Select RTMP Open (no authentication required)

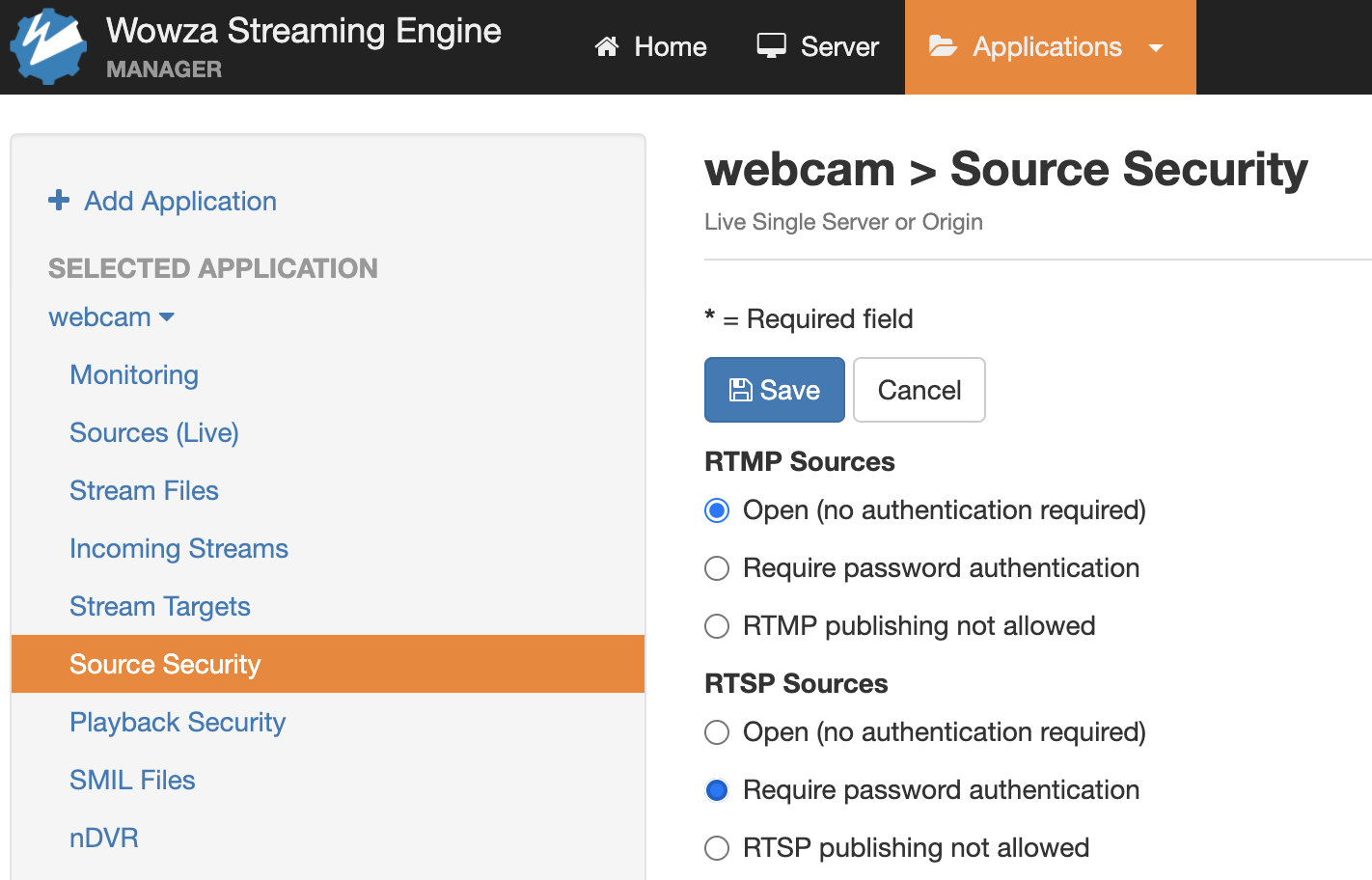click(717, 509)
